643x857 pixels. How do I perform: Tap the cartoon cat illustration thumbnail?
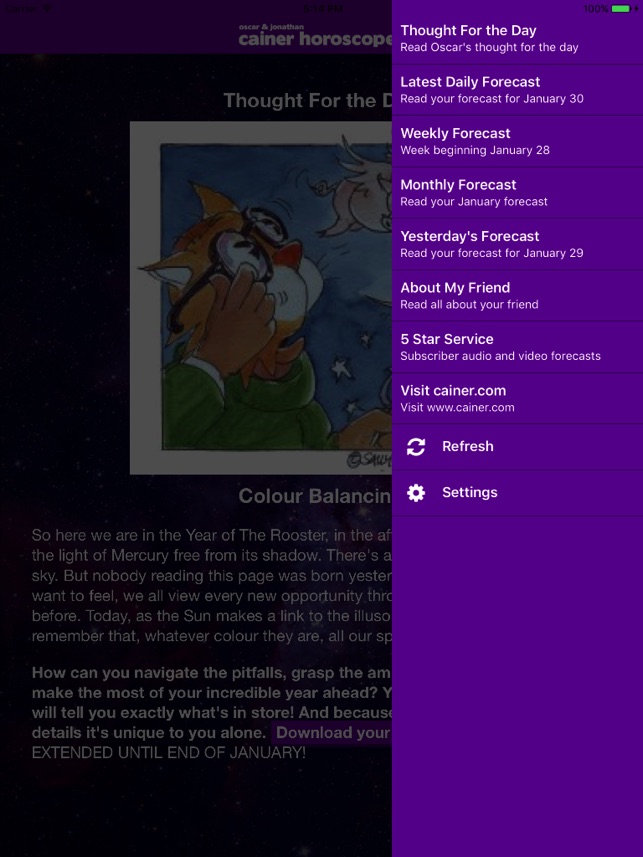point(261,298)
